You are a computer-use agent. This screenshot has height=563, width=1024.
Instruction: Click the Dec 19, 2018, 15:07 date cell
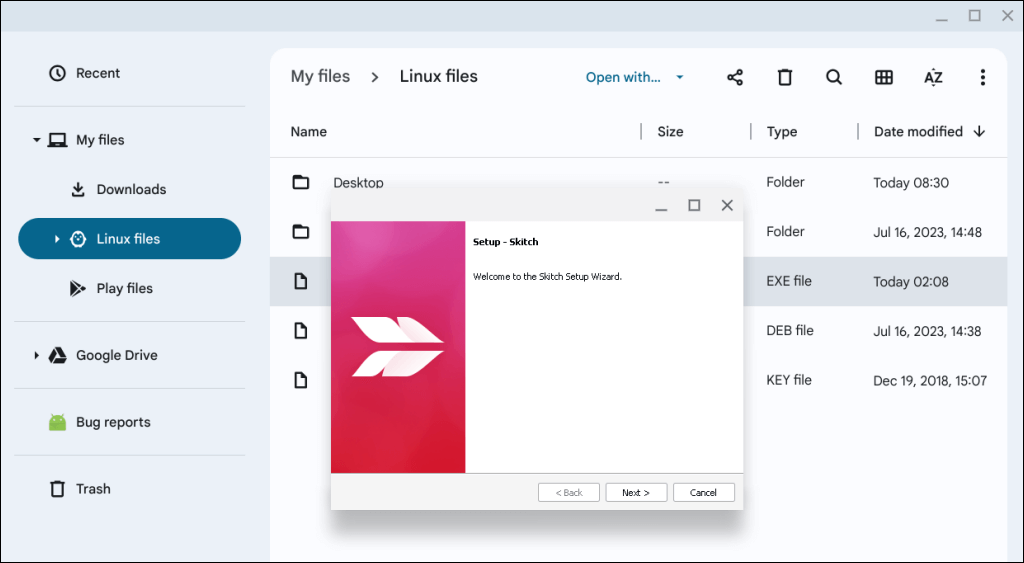[930, 381]
